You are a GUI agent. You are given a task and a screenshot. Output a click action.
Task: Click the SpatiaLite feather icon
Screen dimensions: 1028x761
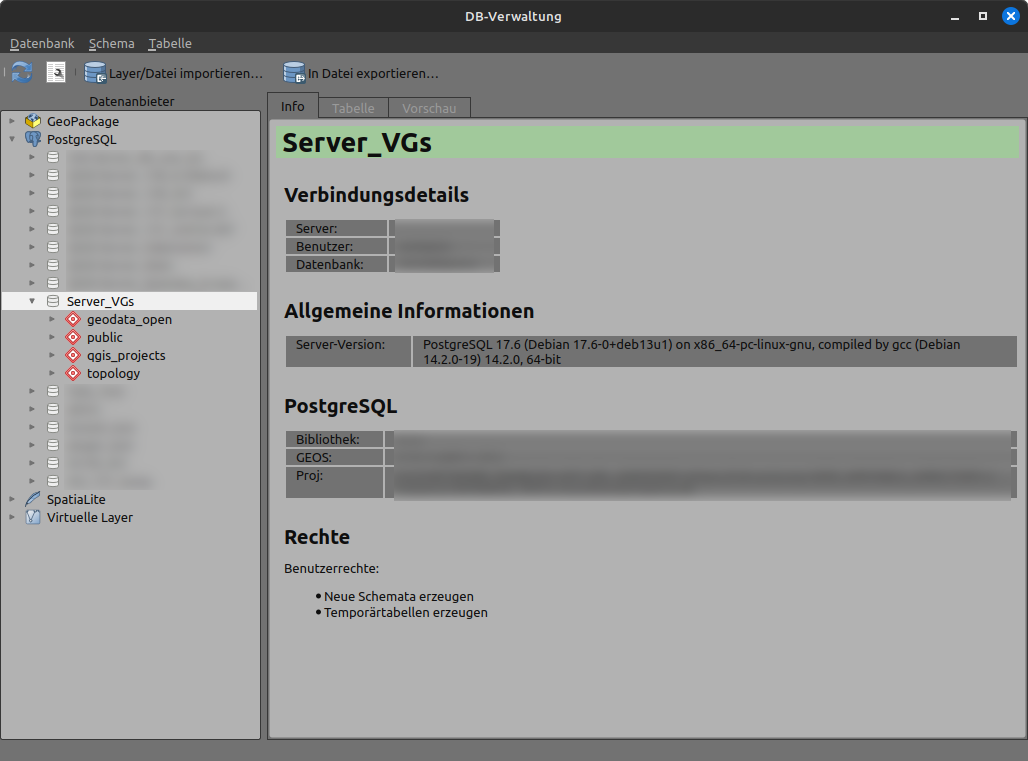(x=32, y=499)
